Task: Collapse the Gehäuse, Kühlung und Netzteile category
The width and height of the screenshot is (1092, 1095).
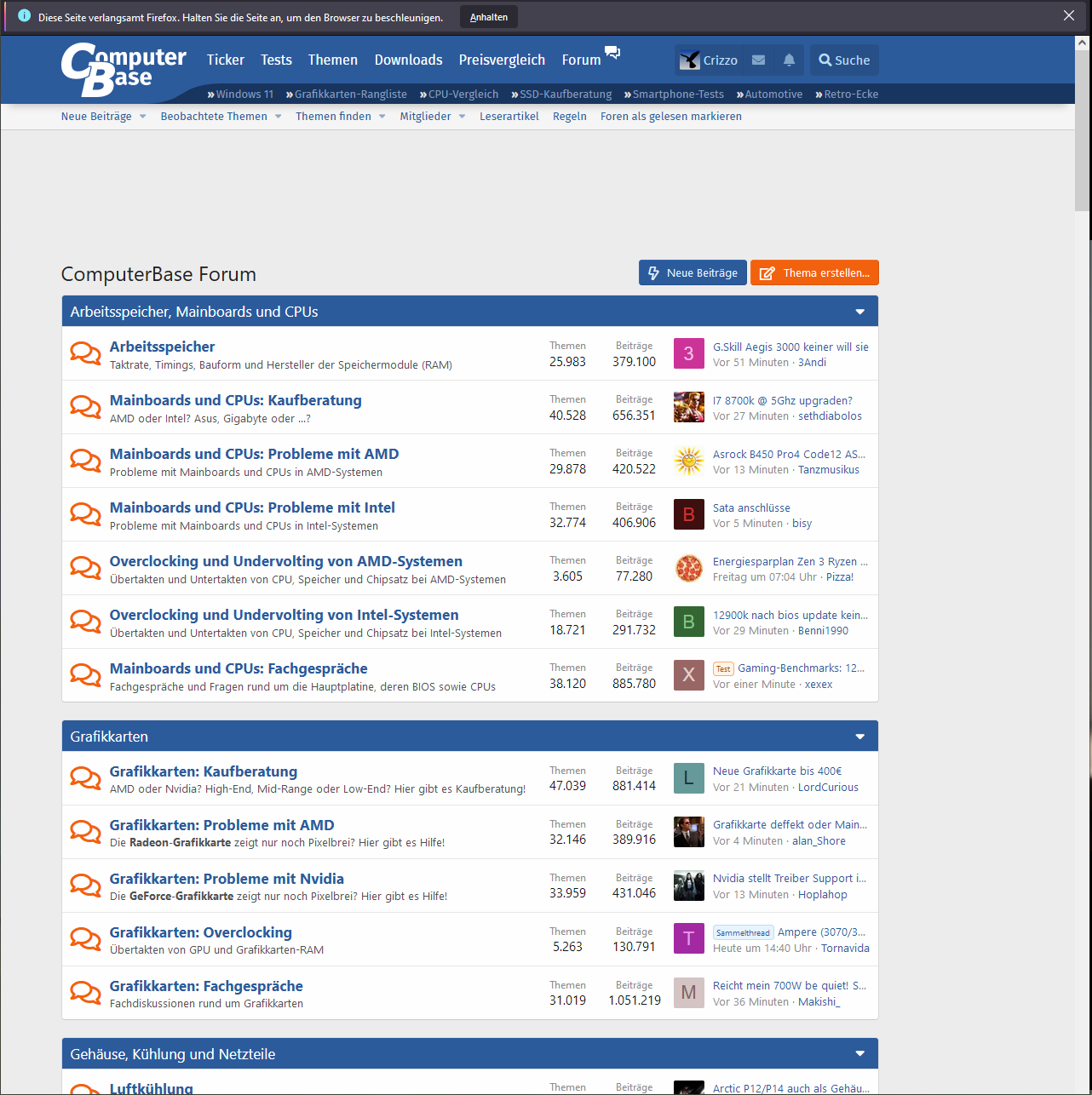Action: tap(860, 1054)
